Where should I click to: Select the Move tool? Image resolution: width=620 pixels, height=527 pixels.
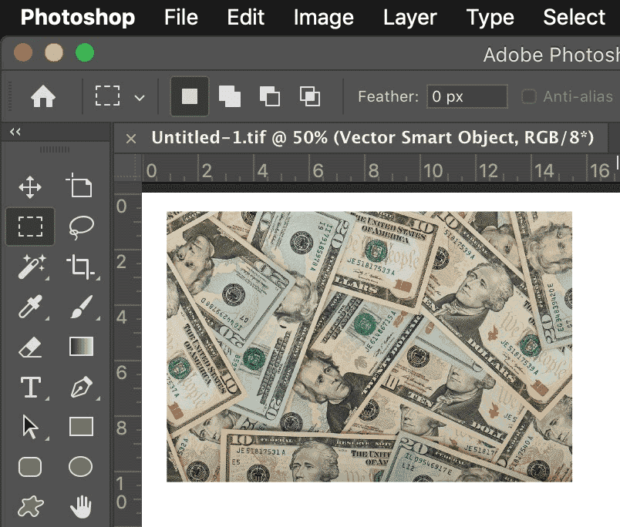point(30,187)
